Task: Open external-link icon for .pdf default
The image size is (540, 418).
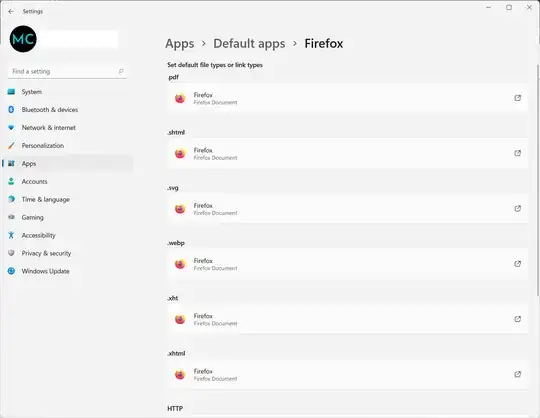Action: 518,98
